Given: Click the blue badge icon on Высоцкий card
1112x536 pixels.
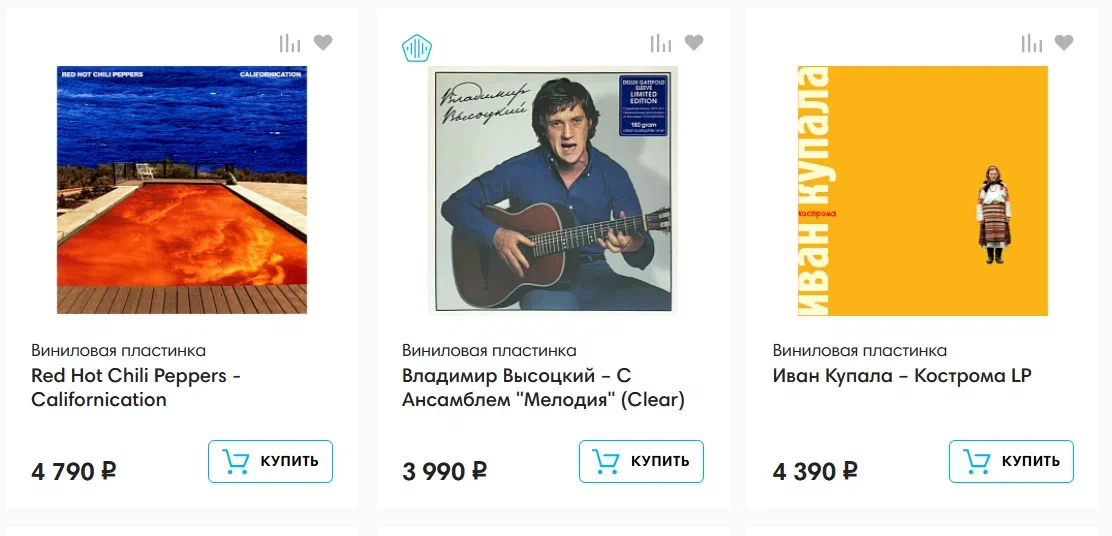Looking at the screenshot, I should [x=417, y=48].
